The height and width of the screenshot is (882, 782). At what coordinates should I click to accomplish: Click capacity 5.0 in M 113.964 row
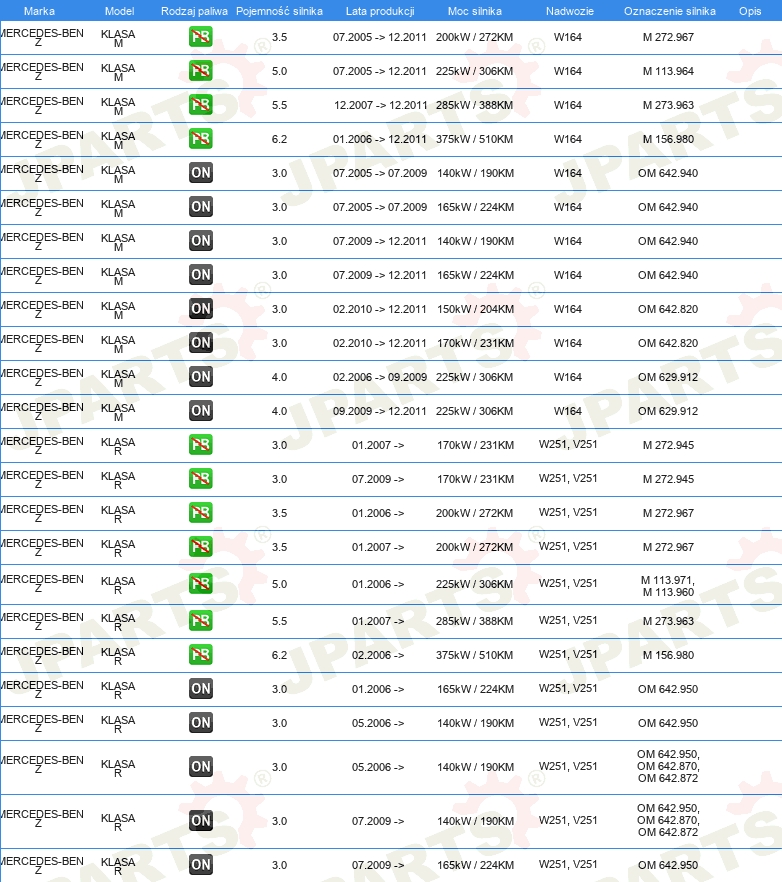point(279,71)
